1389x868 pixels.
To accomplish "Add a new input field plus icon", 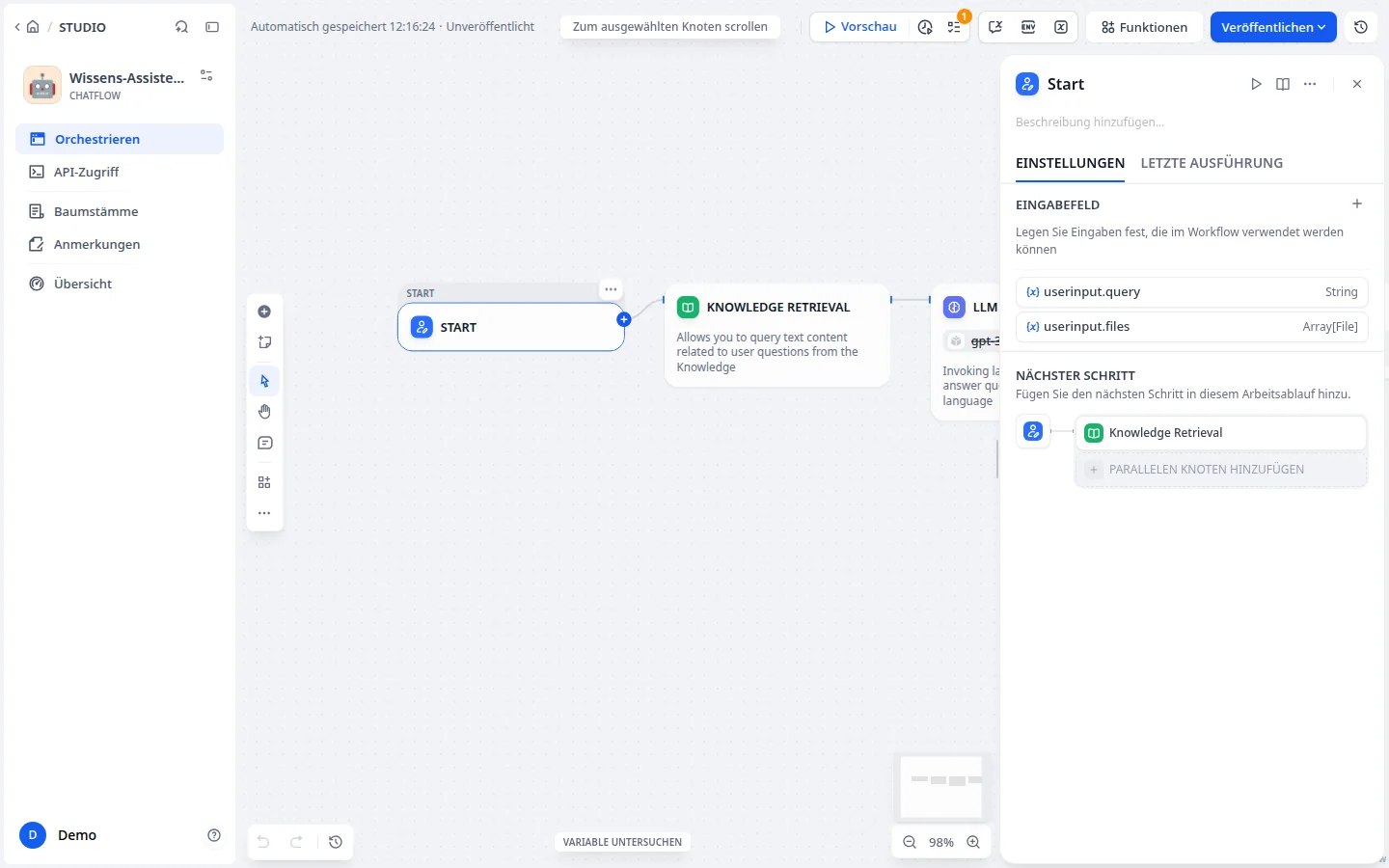I will (x=1357, y=203).
